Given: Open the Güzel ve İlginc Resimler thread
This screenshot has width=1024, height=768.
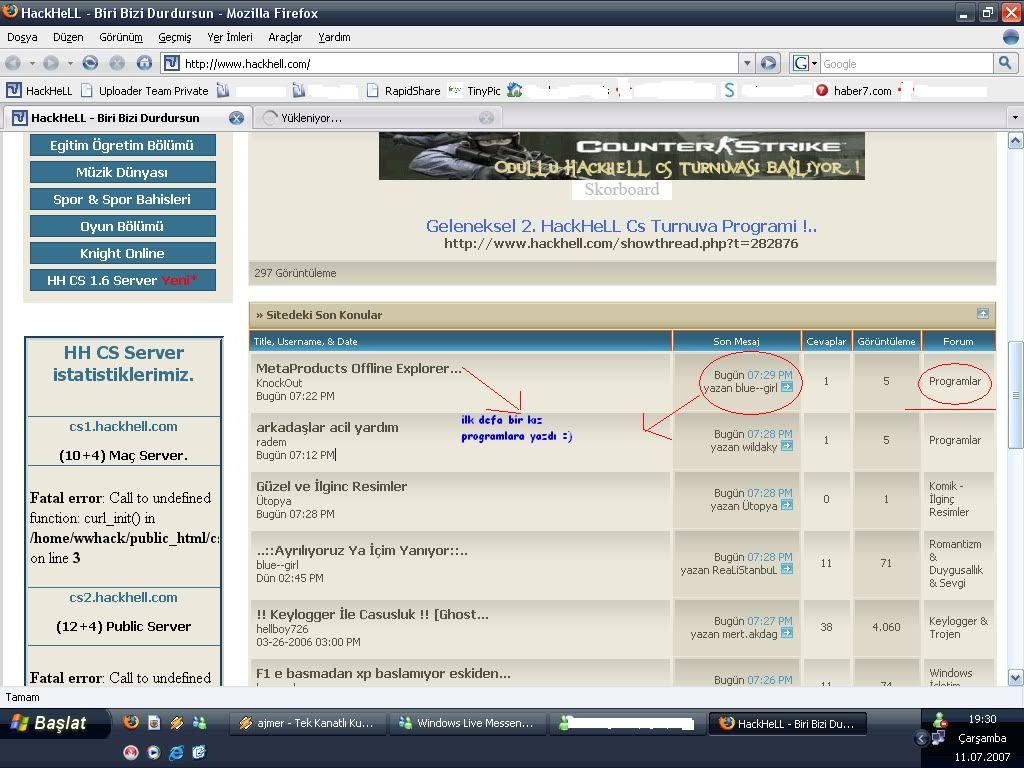Looking at the screenshot, I should (x=332, y=486).
